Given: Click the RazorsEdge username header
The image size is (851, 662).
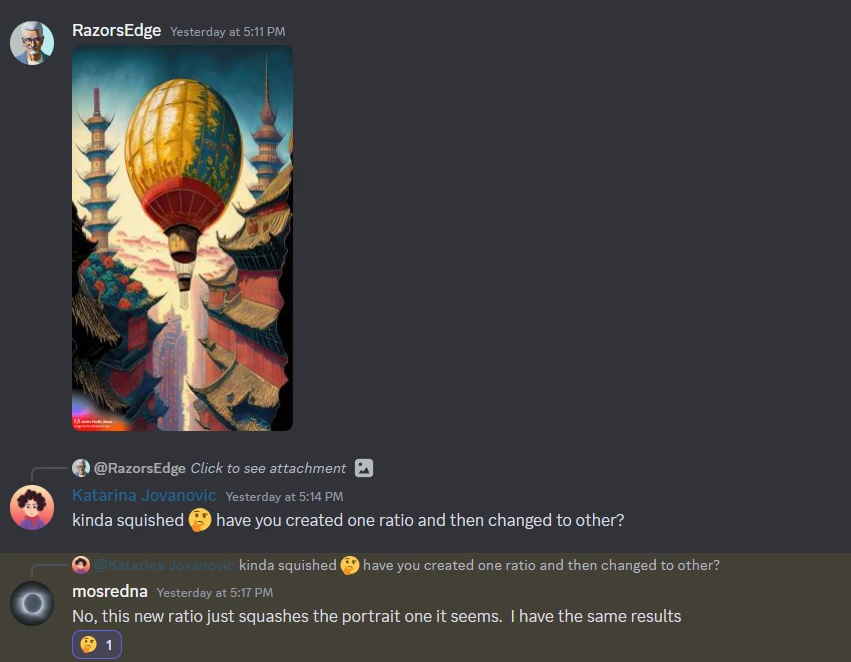Looking at the screenshot, I should click(x=117, y=30).
